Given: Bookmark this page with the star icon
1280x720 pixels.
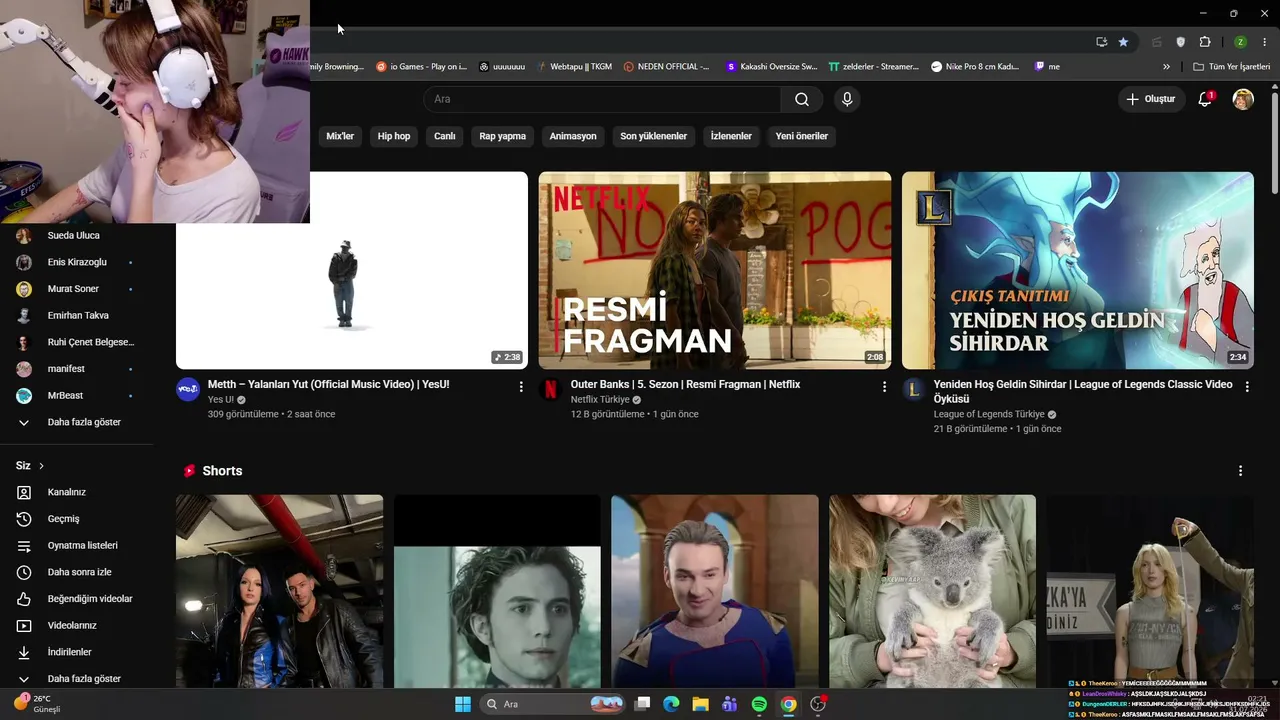Looking at the screenshot, I should click(x=1123, y=42).
